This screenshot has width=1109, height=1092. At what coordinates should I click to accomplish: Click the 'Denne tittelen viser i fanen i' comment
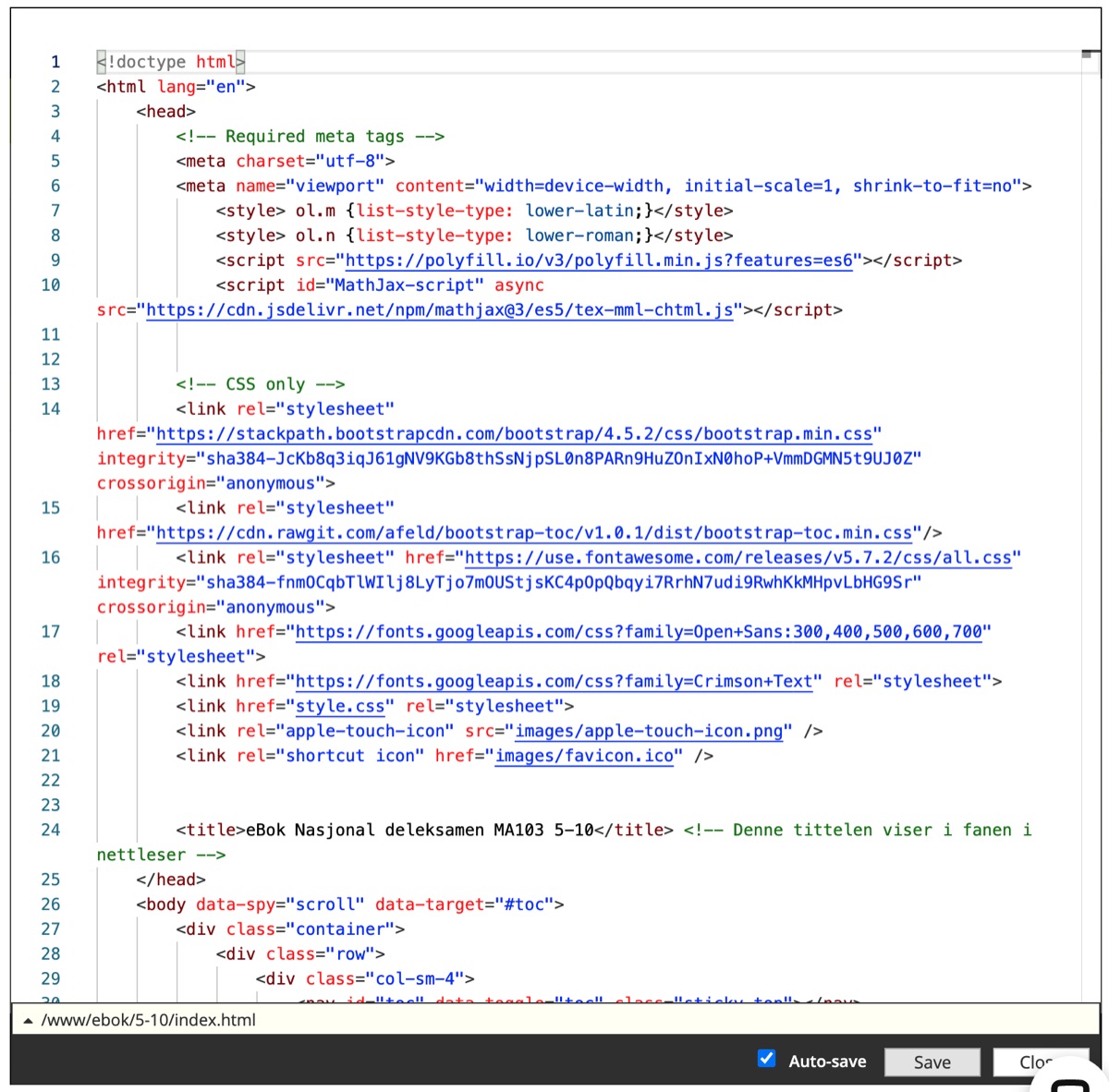tap(857, 831)
